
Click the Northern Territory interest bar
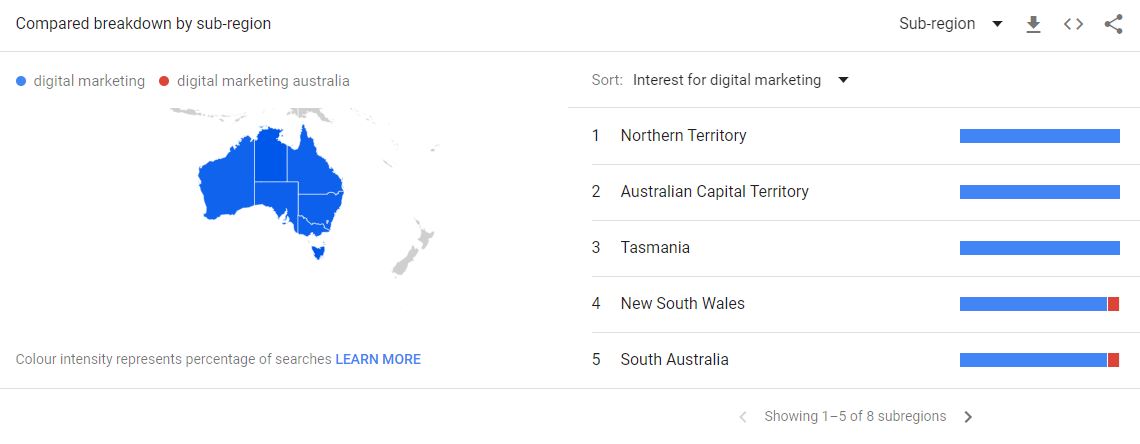click(x=1040, y=136)
